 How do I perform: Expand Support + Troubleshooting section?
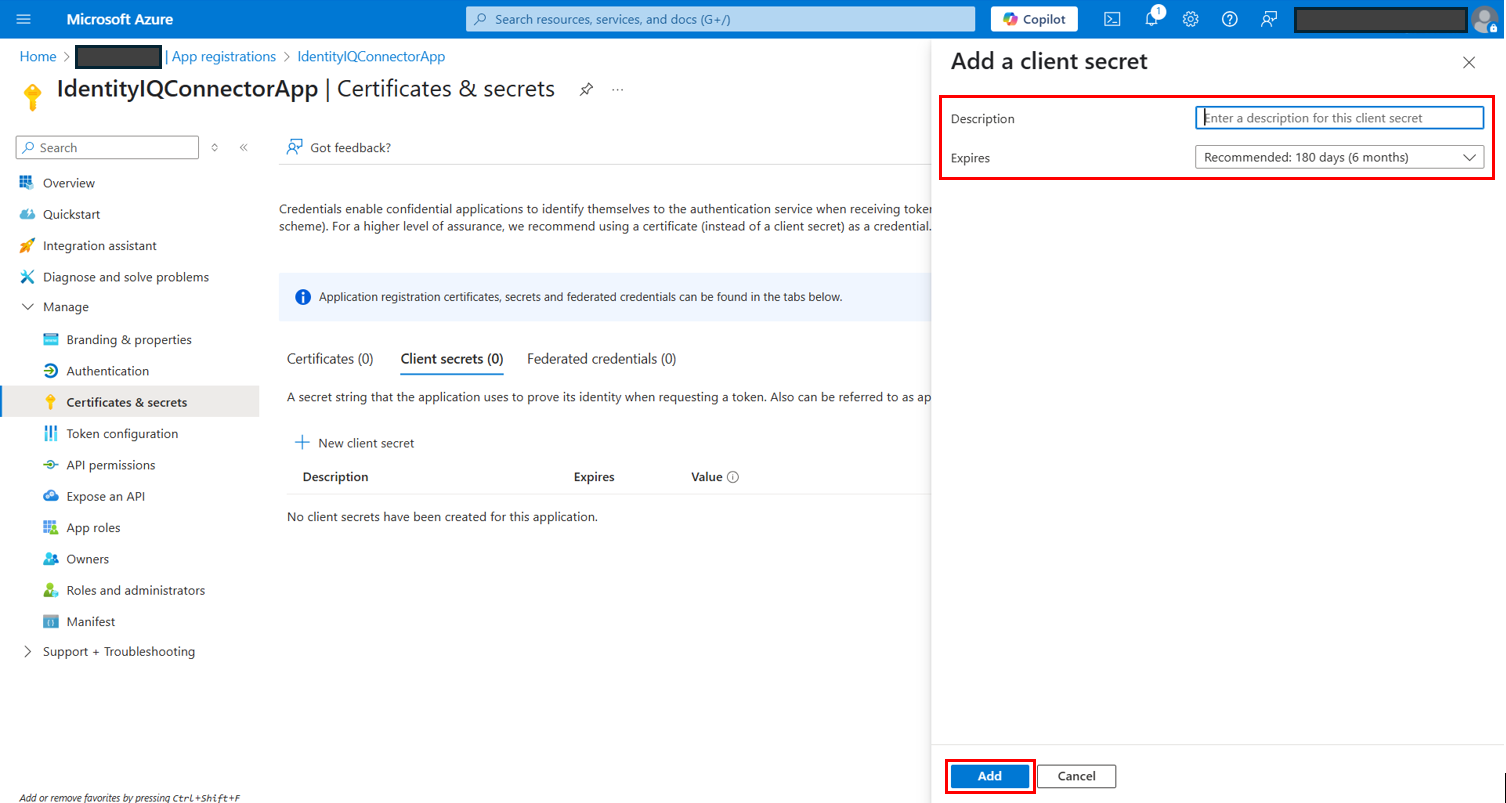27,652
